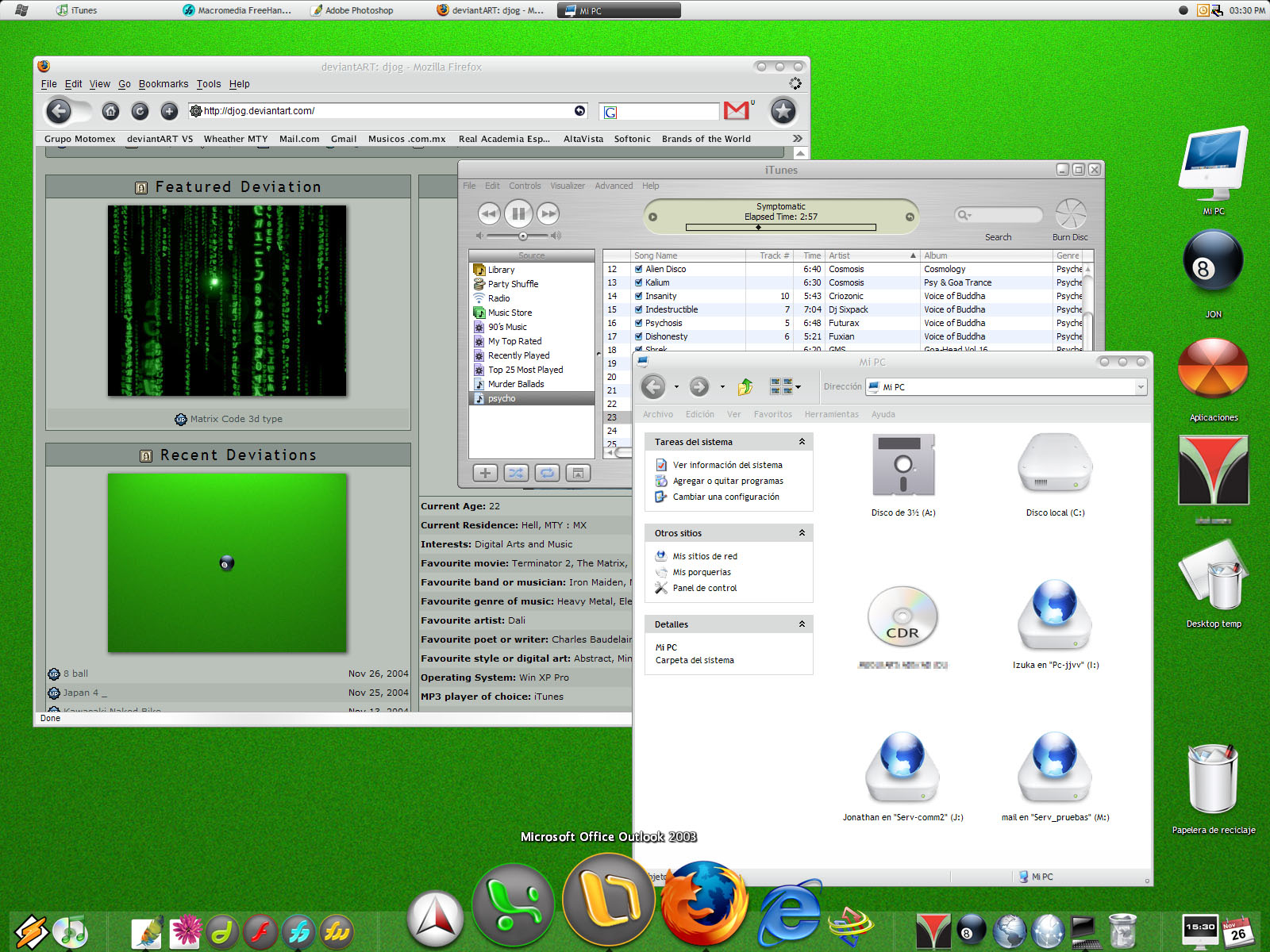Open iTunes Controls menu
Screen dimensions: 1270x952
point(525,186)
